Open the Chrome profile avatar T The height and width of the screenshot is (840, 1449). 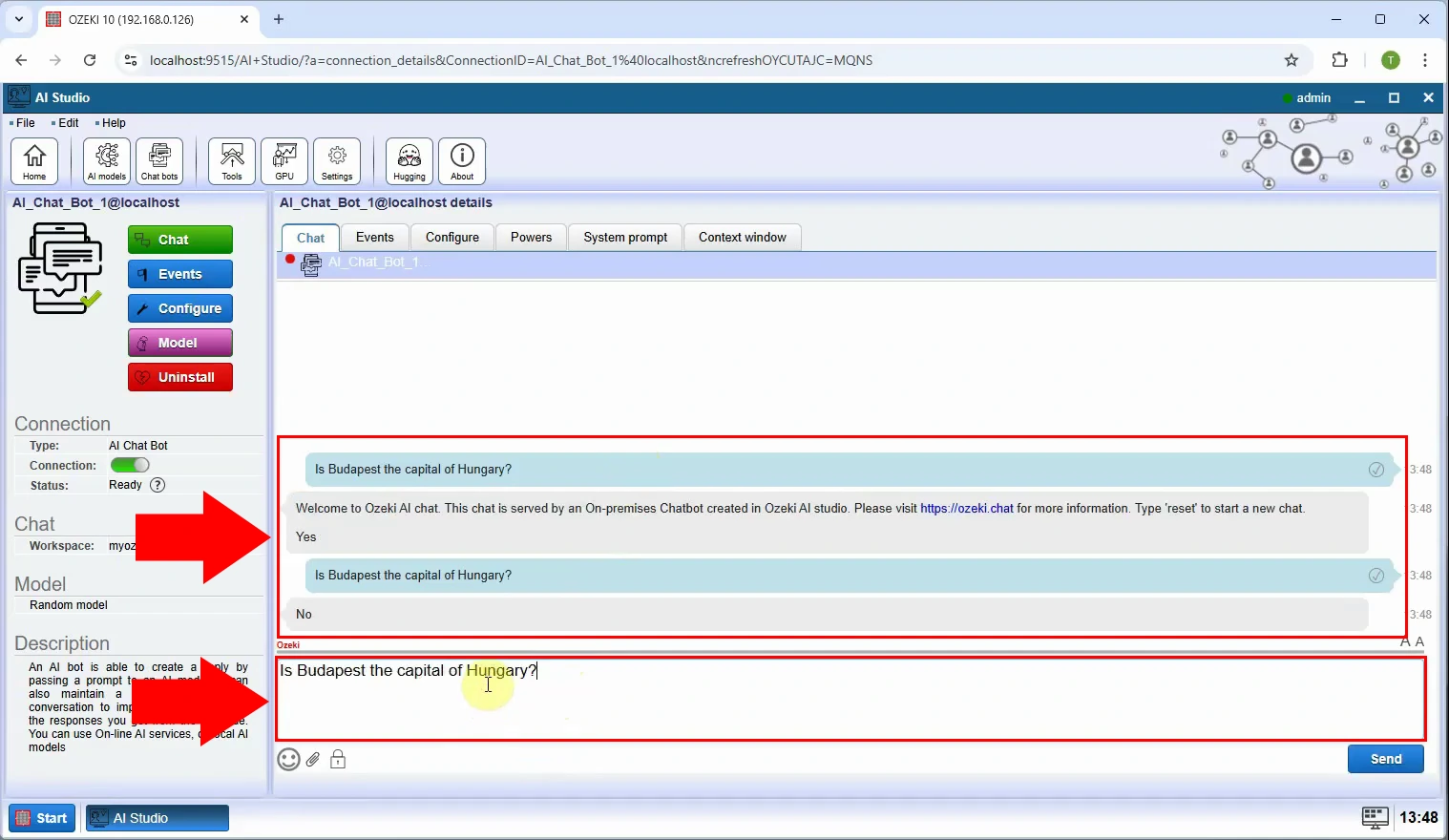pos(1391,60)
